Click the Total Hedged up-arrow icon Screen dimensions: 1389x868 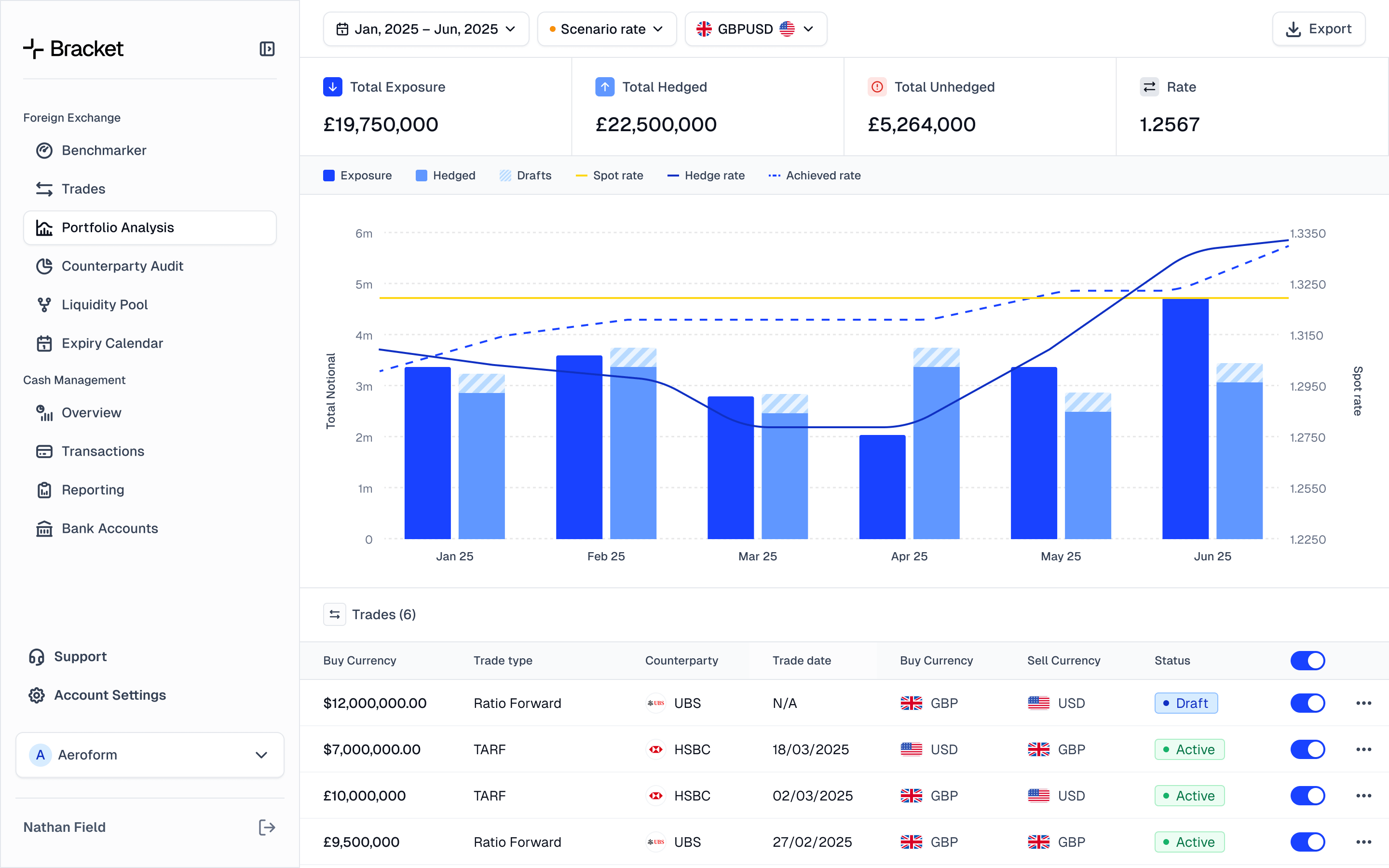(x=605, y=87)
